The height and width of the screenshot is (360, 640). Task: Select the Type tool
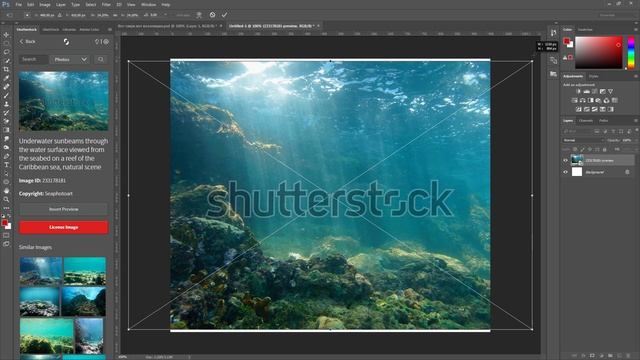pyautogui.click(x=6, y=165)
